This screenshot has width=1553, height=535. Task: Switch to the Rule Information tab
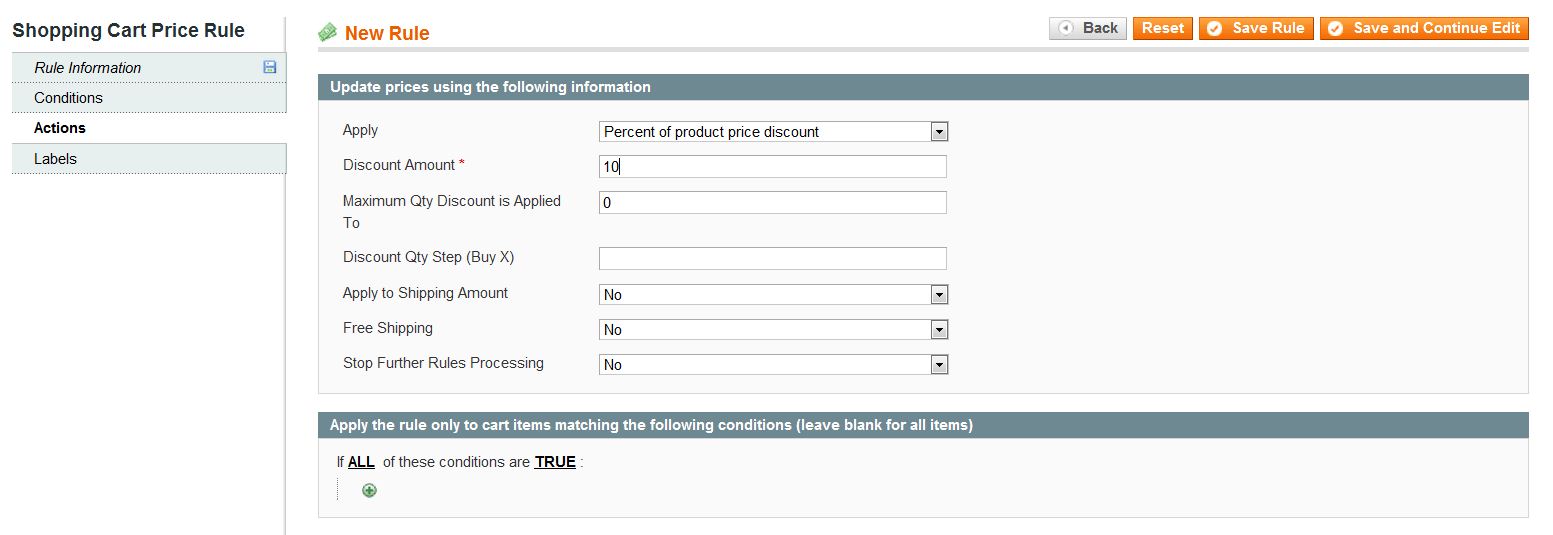coord(88,68)
